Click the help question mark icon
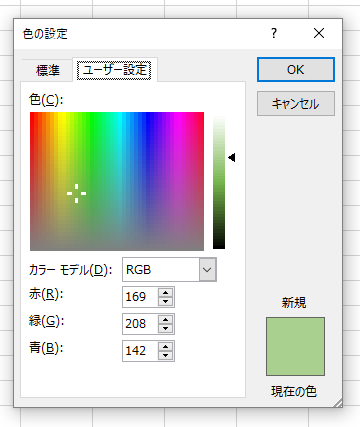 click(274, 33)
